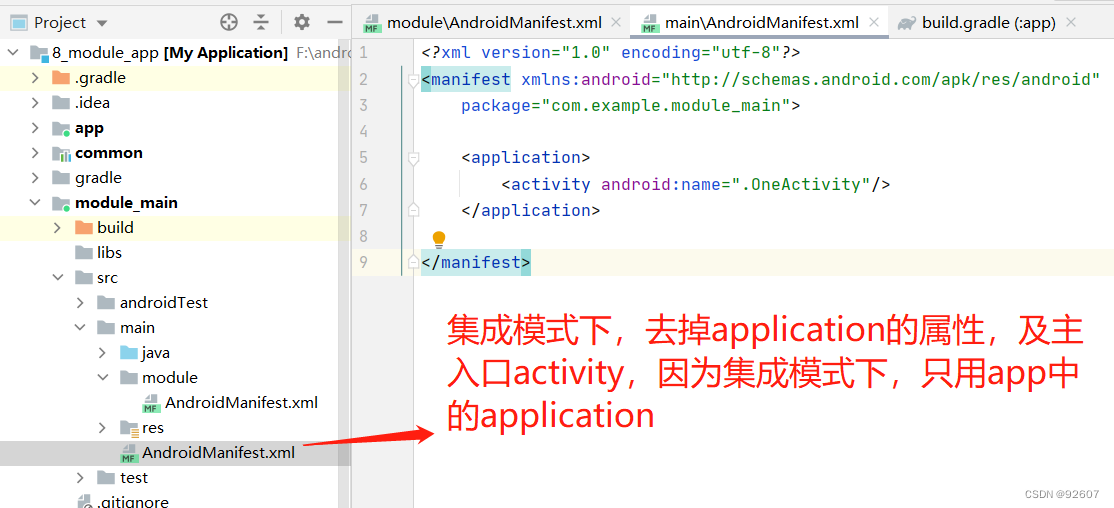Fold the application tag at line 5
This screenshot has height=508, width=1114.
point(413,158)
